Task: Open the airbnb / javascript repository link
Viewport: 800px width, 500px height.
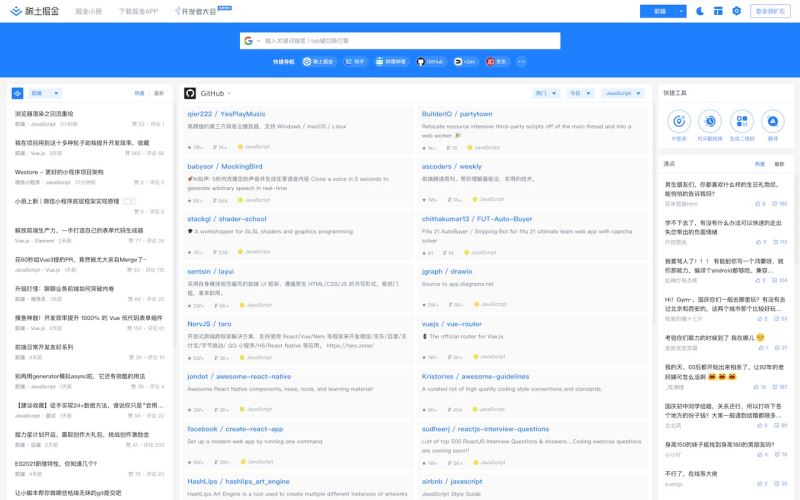Action: (x=452, y=482)
